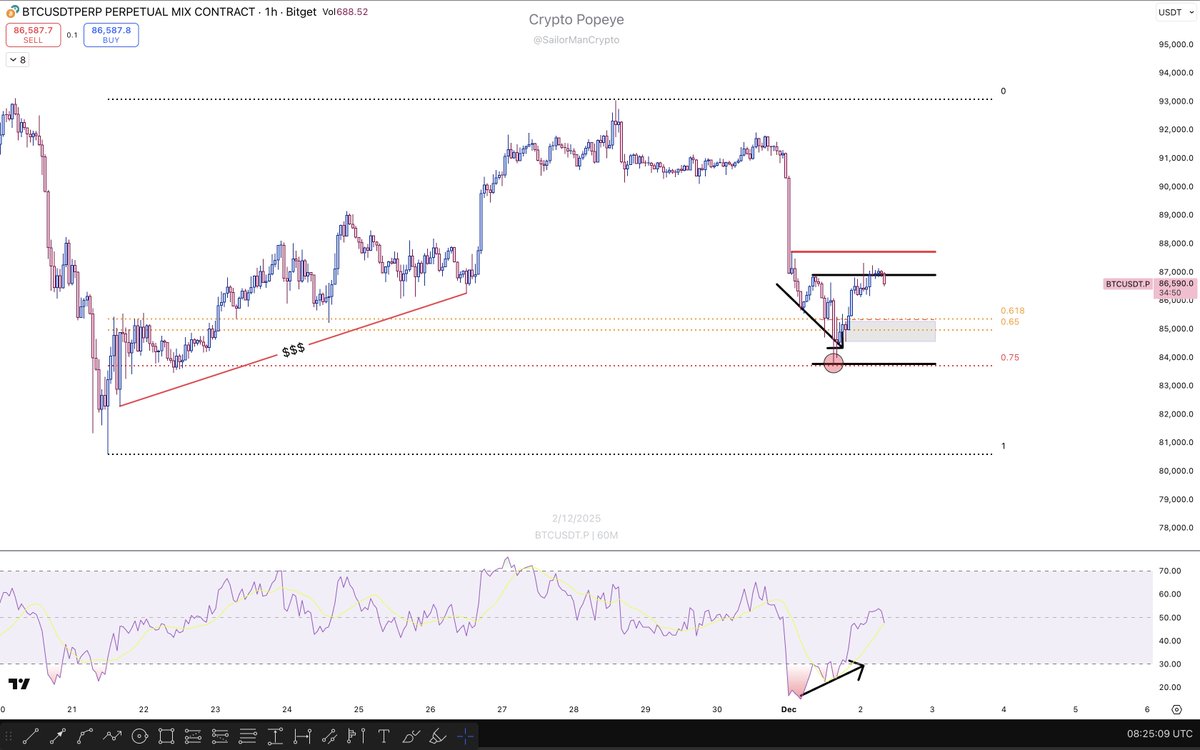Choose the plain horizontal lines tool
1200x750 pixels.
click(x=247, y=737)
